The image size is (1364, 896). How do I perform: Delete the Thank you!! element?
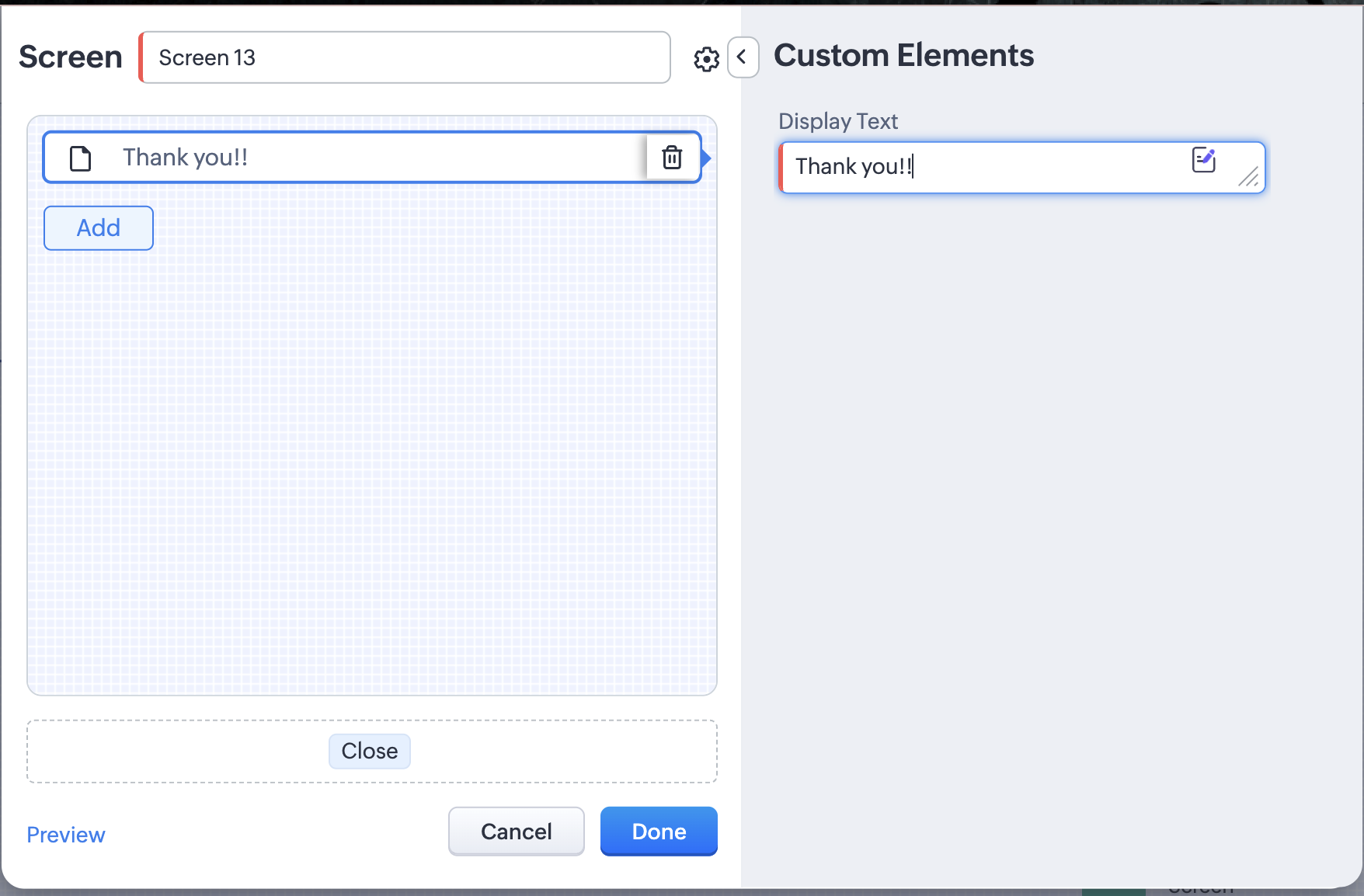(x=672, y=158)
